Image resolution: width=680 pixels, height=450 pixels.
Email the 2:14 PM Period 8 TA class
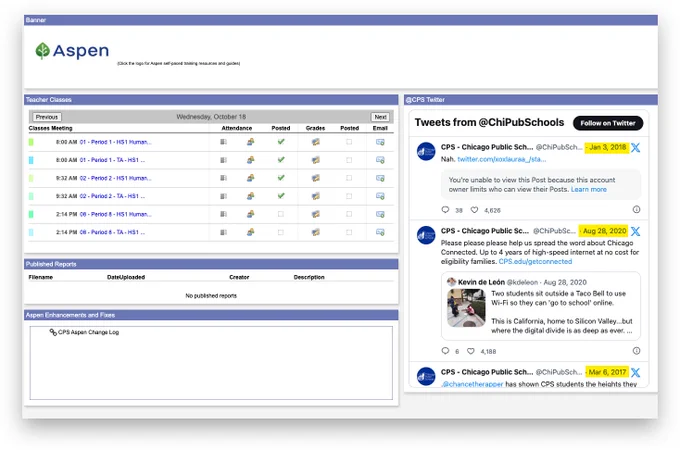point(380,232)
